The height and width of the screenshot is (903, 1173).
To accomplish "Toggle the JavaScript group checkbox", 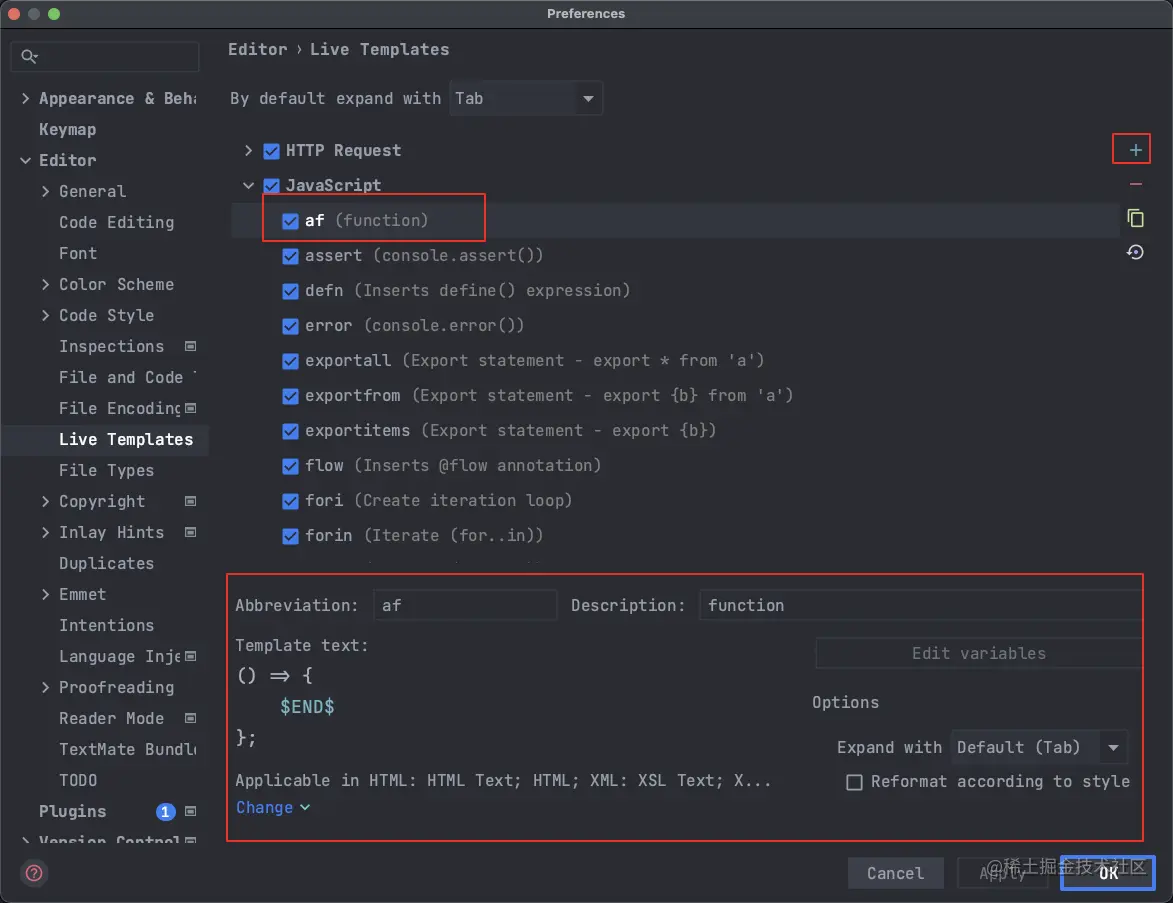I will (x=272, y=186).
